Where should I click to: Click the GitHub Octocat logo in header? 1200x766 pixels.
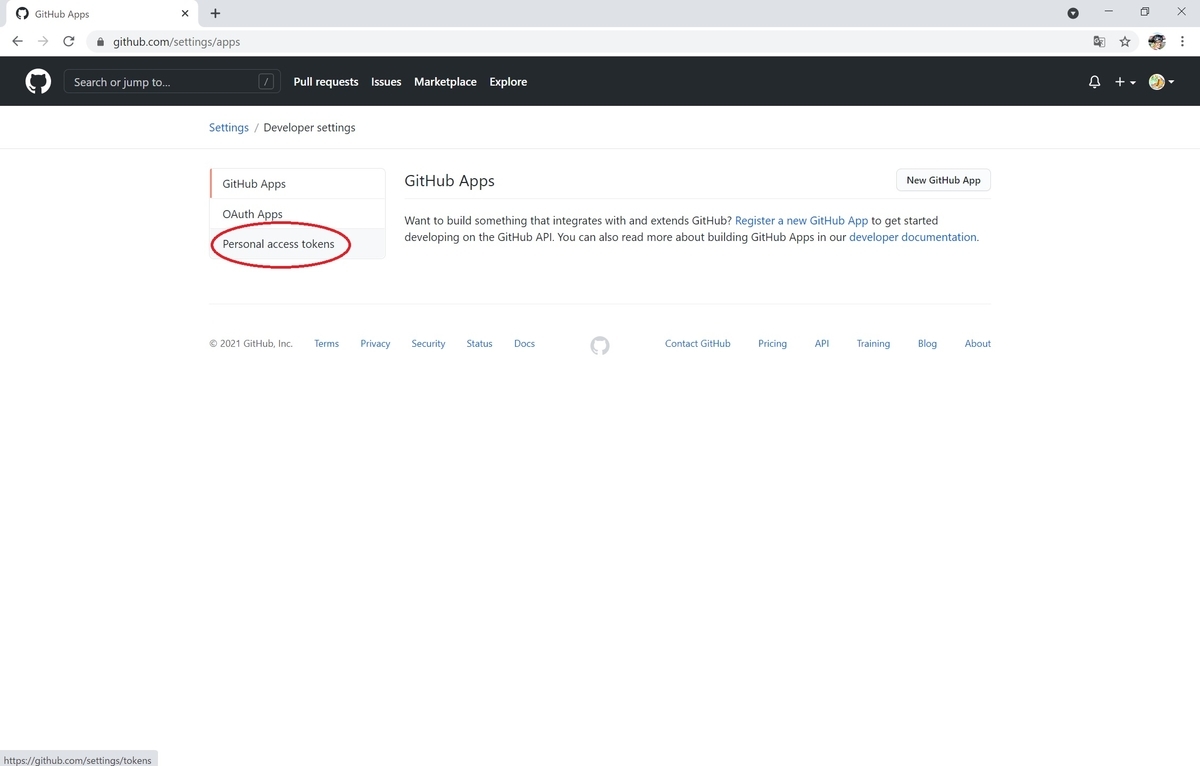tap(38, 82)
